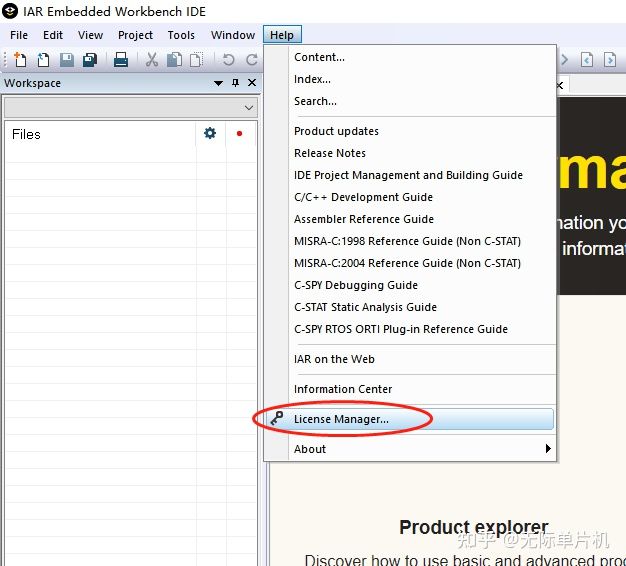Click the Undo arrow icon
Viewport: 626px width, 566px height.
pos(229,60)
